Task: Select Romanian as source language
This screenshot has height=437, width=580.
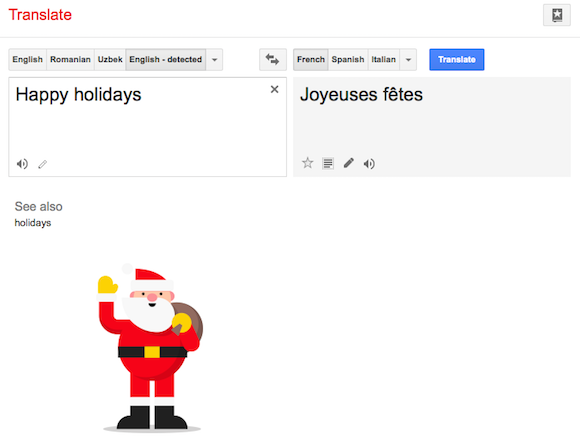Action: point(70,60)
